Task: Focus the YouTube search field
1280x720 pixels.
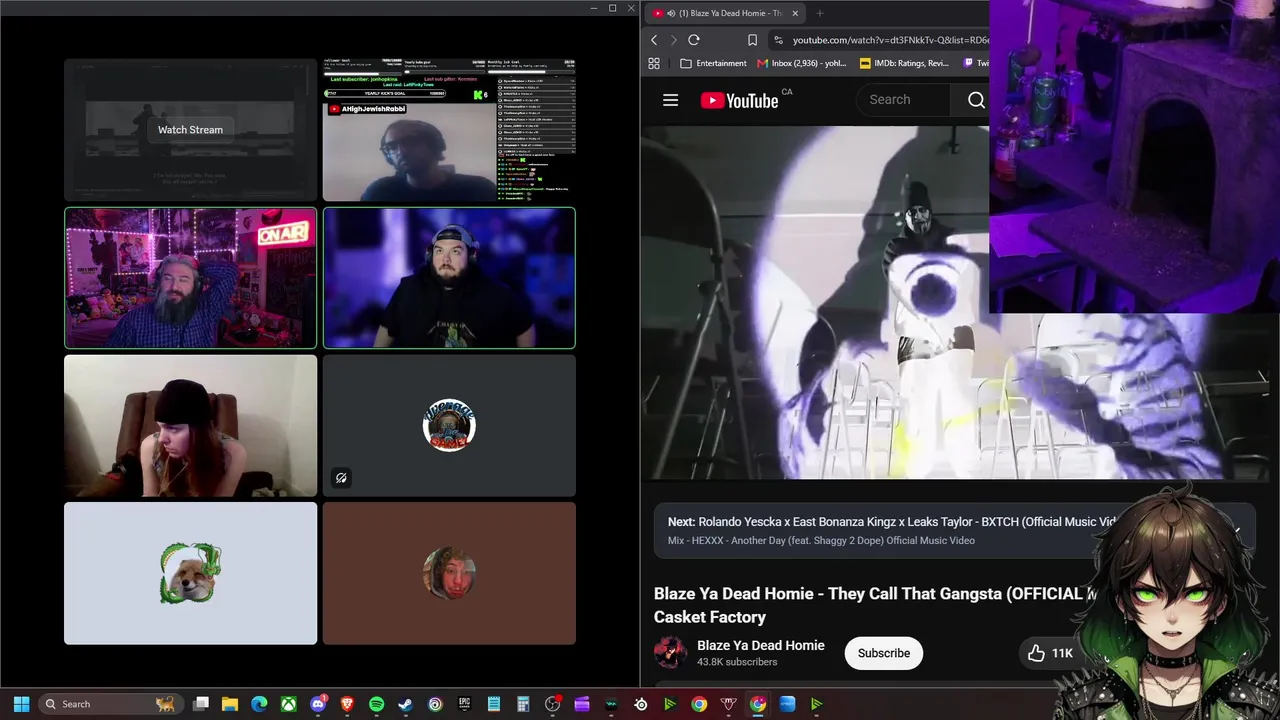Action: click(905, 100)
